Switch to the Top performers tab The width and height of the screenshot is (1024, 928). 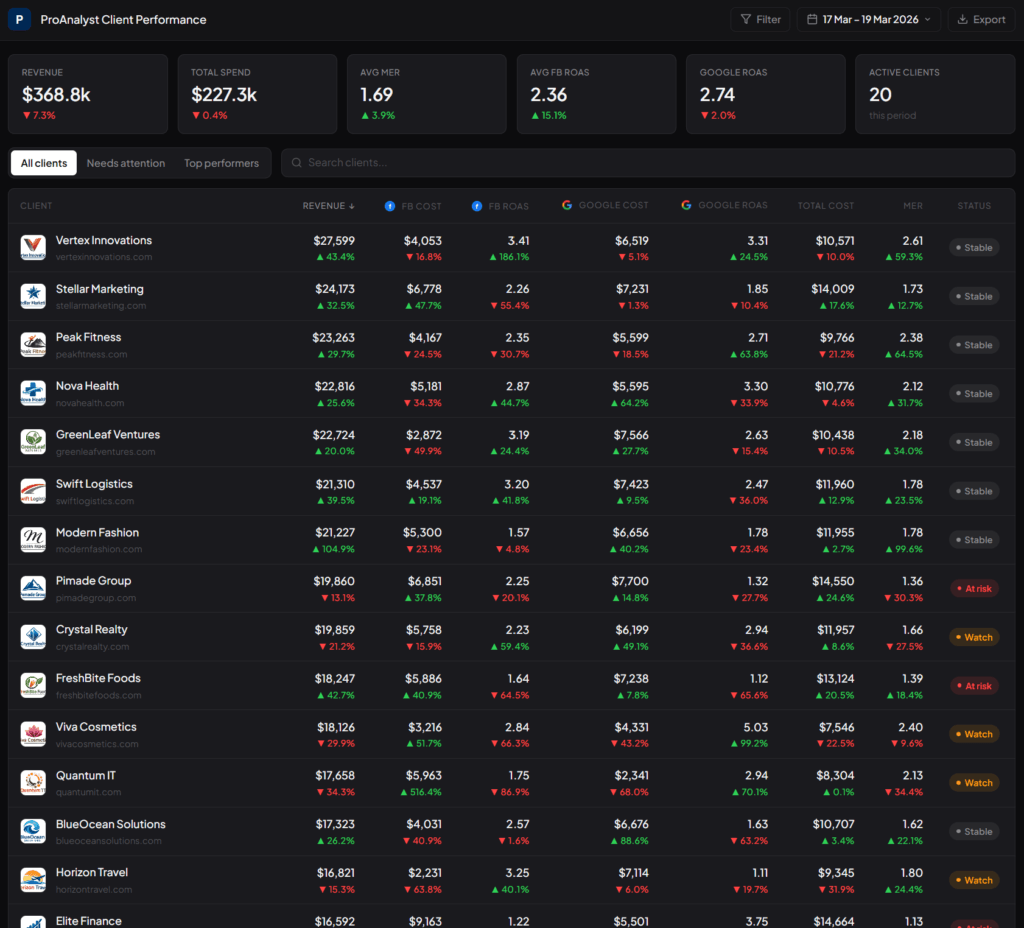point(221,163)
